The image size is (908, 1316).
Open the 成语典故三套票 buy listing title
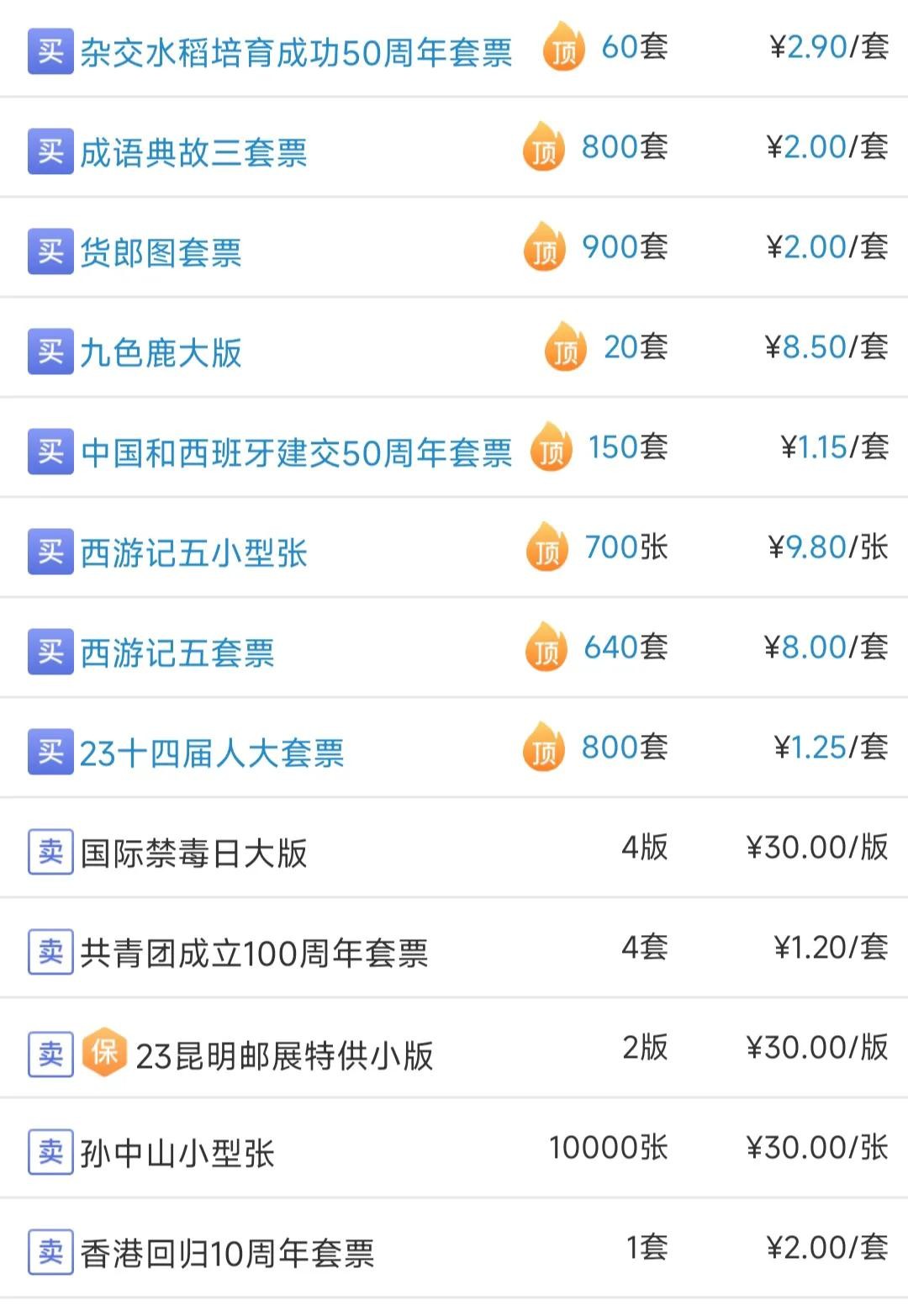[193, 153]
